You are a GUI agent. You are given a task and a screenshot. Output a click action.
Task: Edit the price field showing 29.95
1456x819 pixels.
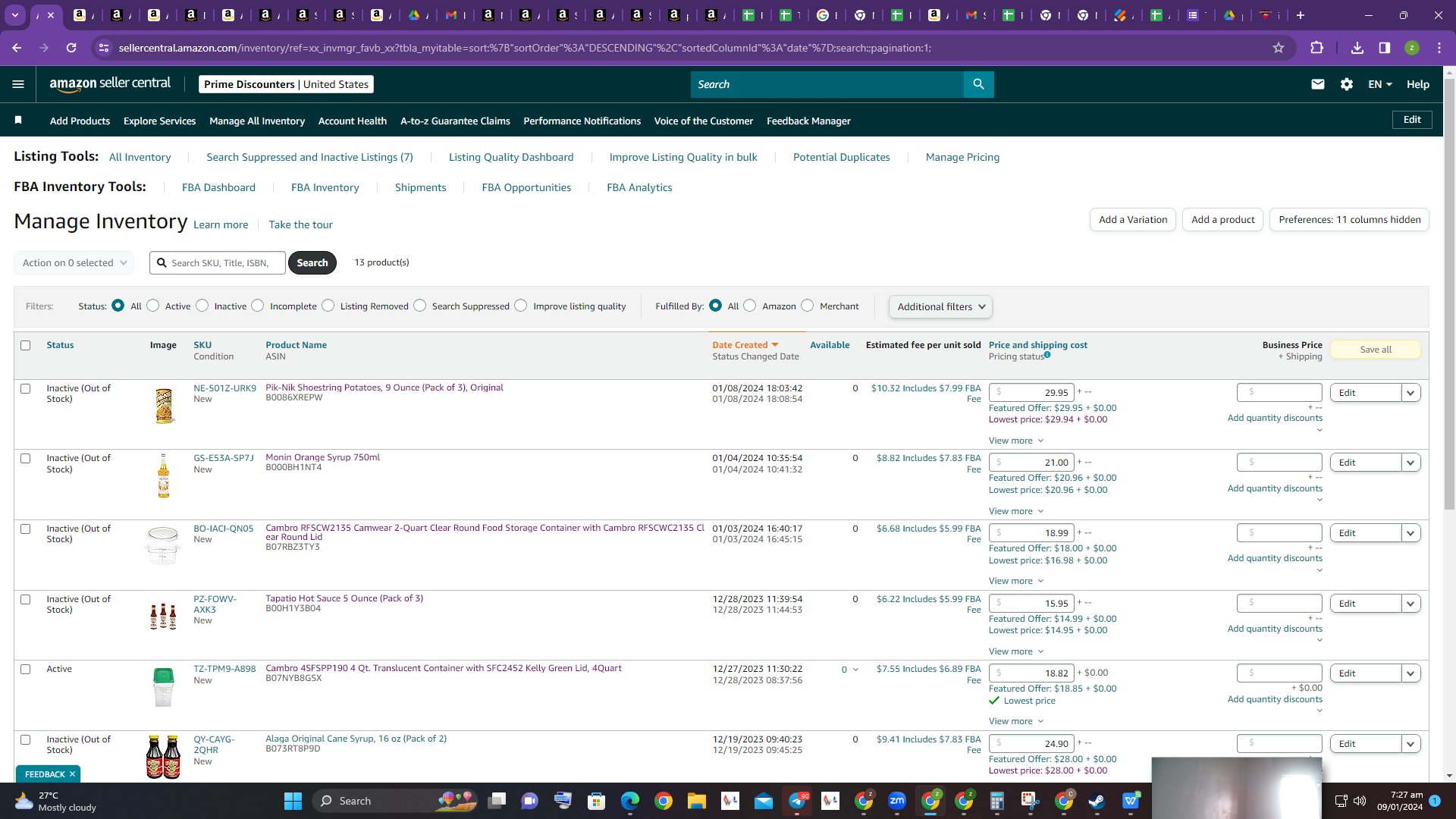point(1031,393)
